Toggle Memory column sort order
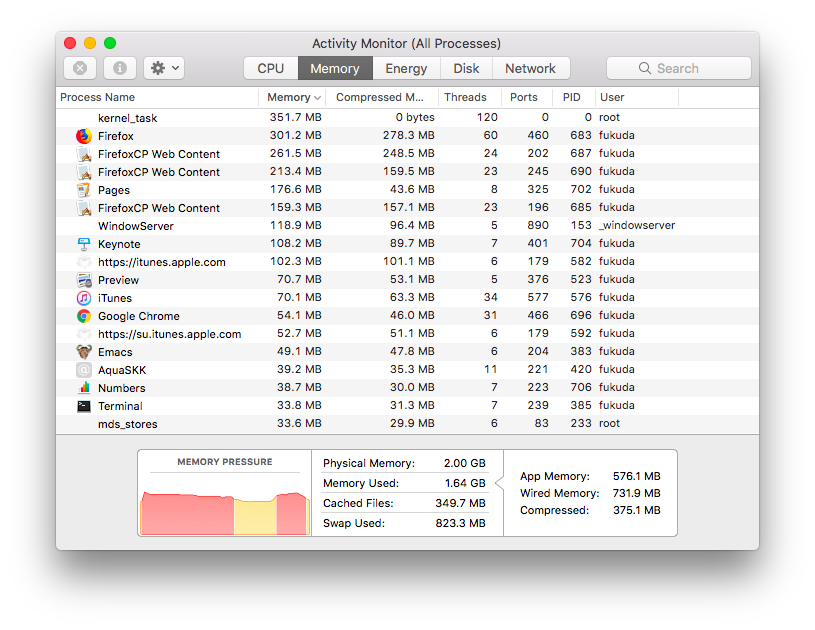The height and width of the screenshot is (630, 815). pyautogui.click(x=294, y=97)
